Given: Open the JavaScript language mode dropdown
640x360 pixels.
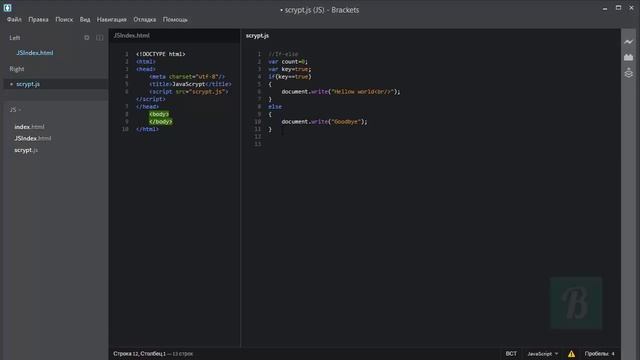Looking at the screenshot, I should coord(542,354).
